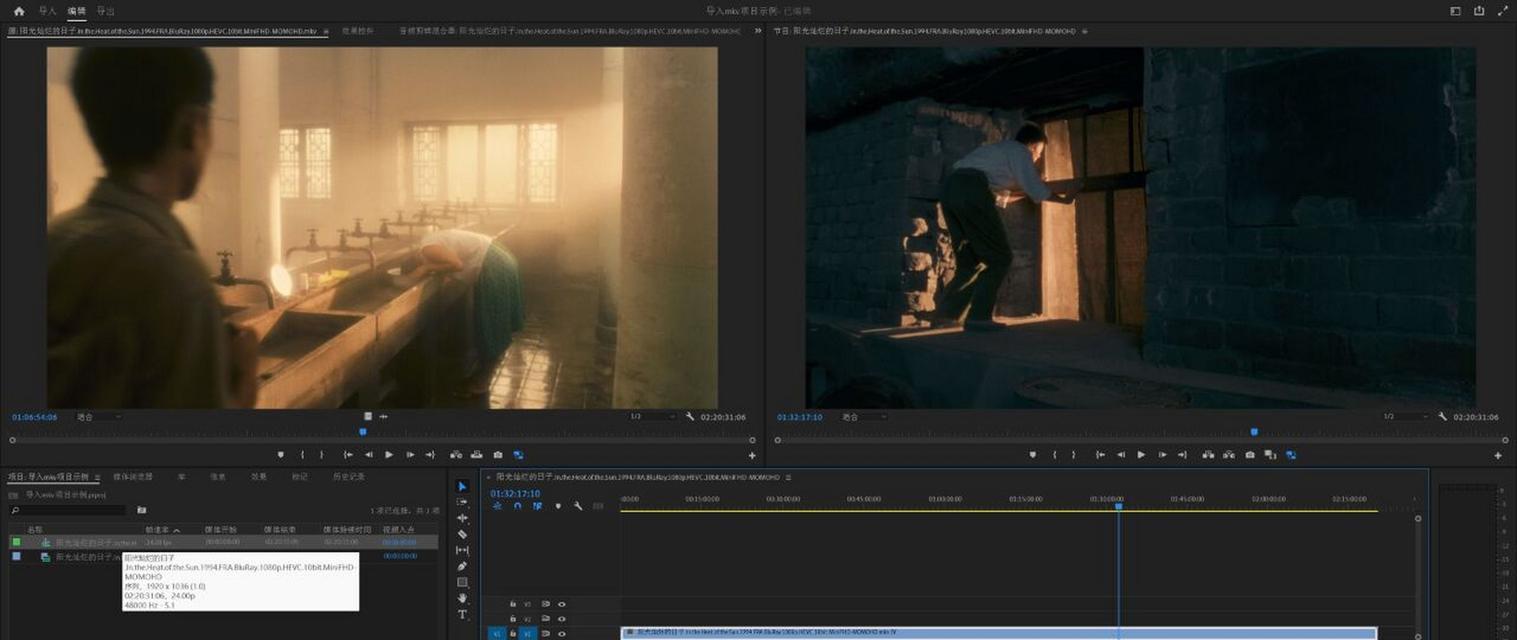Open Source monitor playback resolution dropdown 1/2

(652, 416)
